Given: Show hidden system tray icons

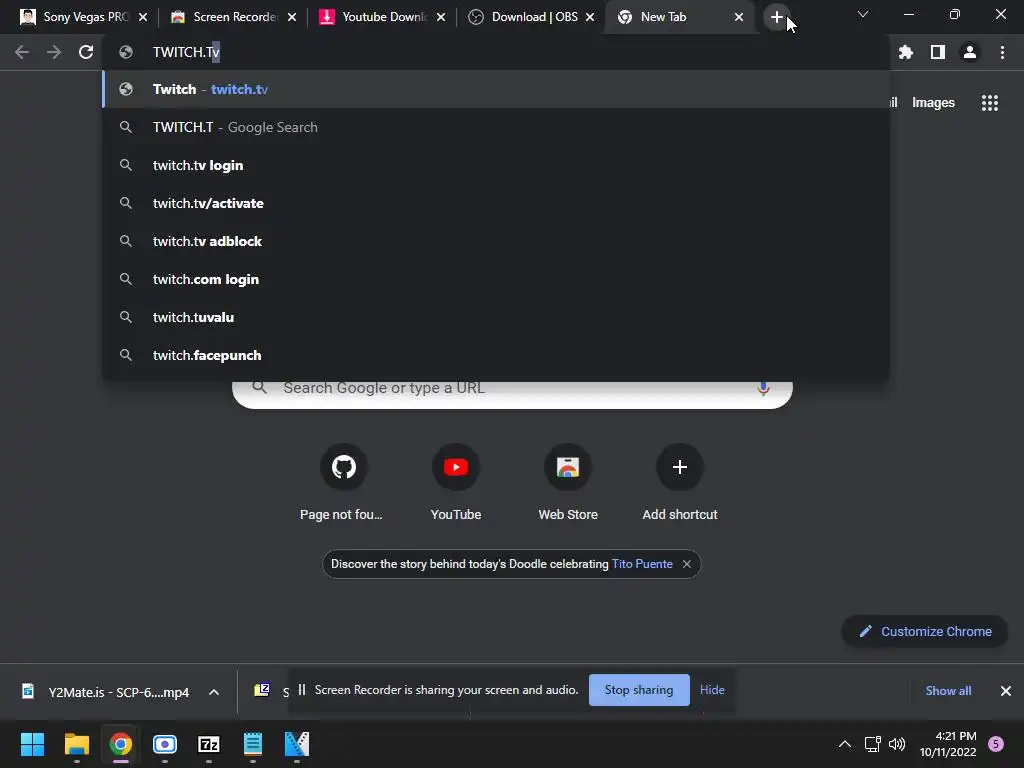Looking at the screenshot, I should pyautogui.click(x=844, y=744).
